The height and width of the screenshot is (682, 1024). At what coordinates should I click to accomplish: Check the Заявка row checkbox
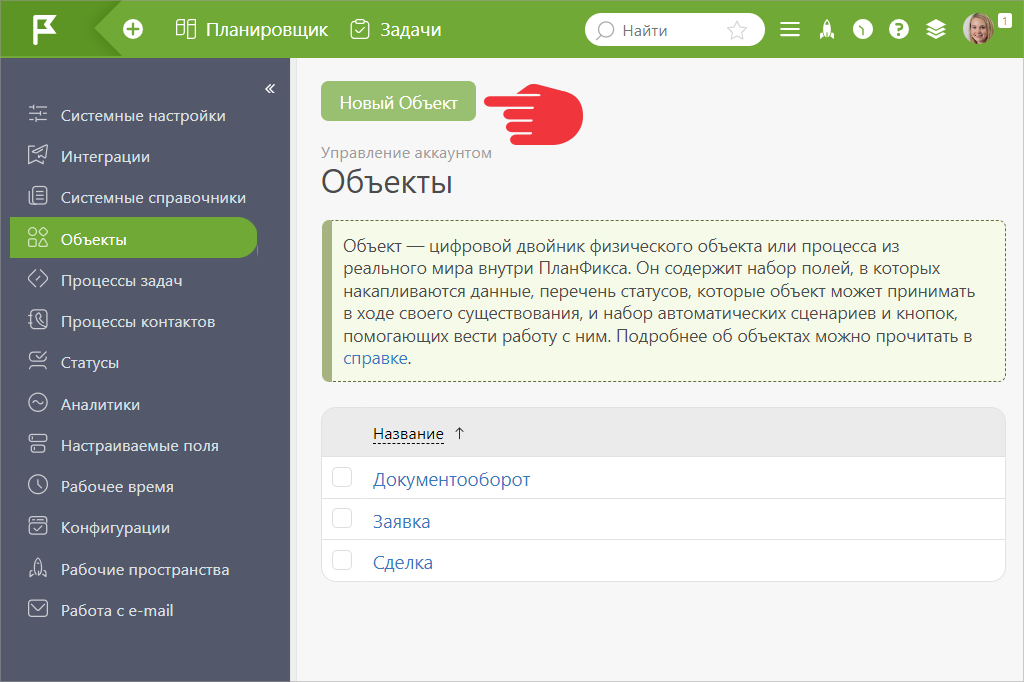point(342,519)
